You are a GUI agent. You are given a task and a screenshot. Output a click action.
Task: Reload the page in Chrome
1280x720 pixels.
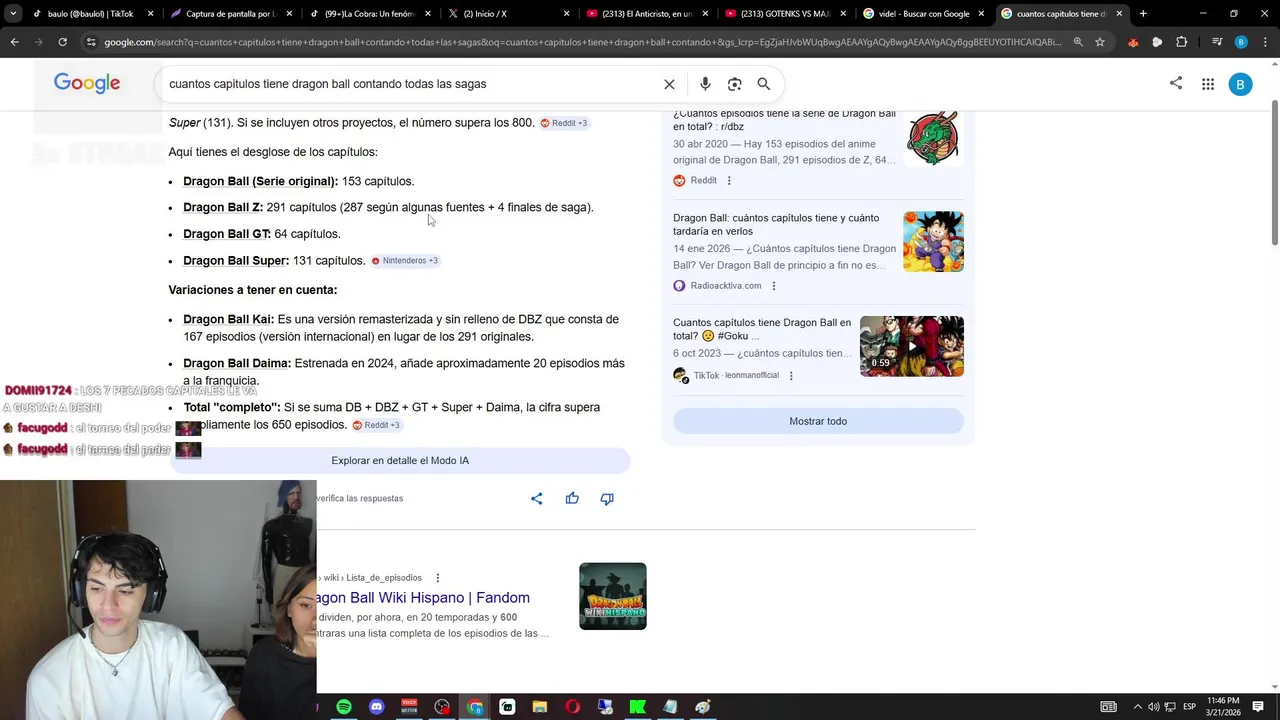62,42
